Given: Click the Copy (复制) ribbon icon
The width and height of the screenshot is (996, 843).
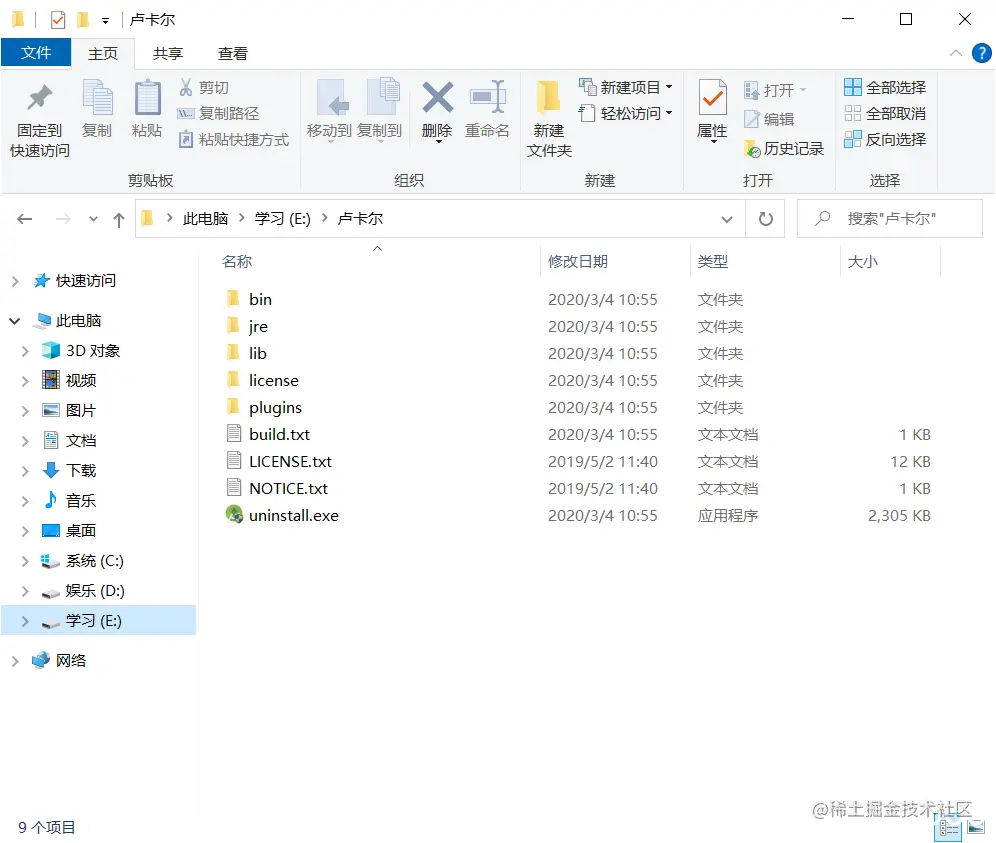Looking at the screenshot, I should tap(97, 98).
